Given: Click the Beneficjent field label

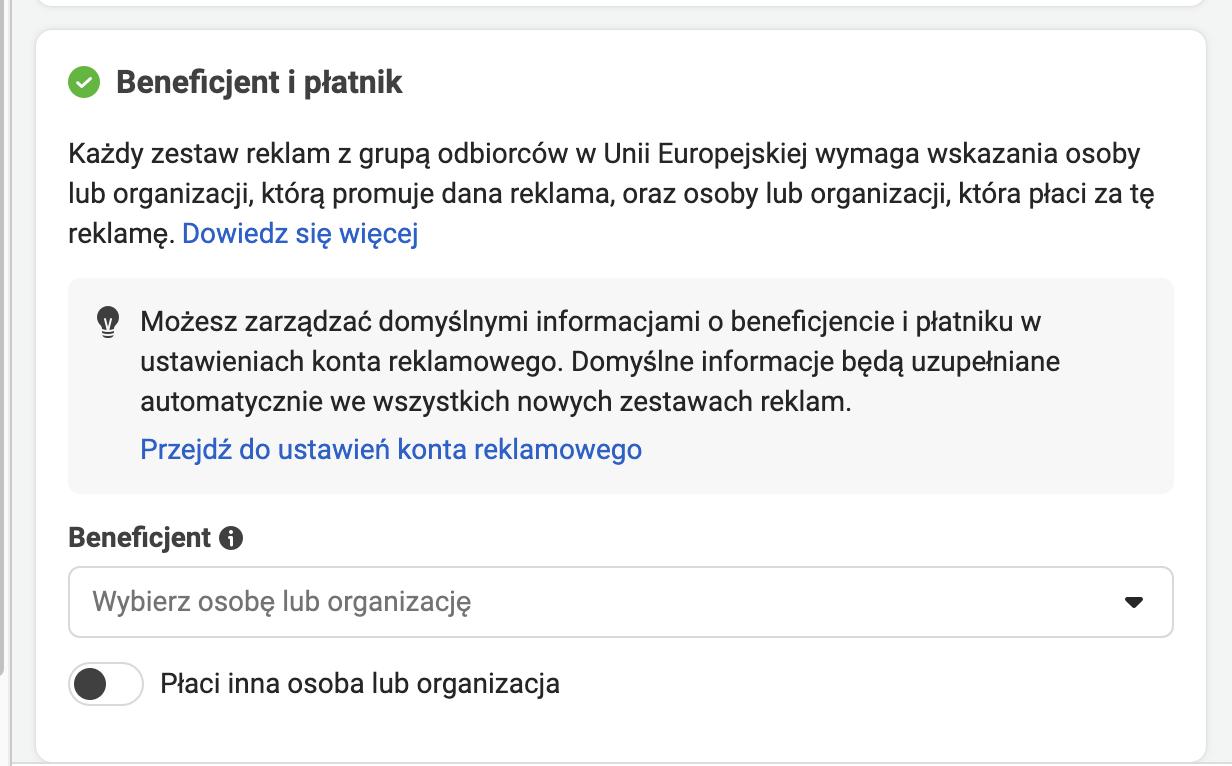Looking at the screenshot, I should (x=140, y=538).
